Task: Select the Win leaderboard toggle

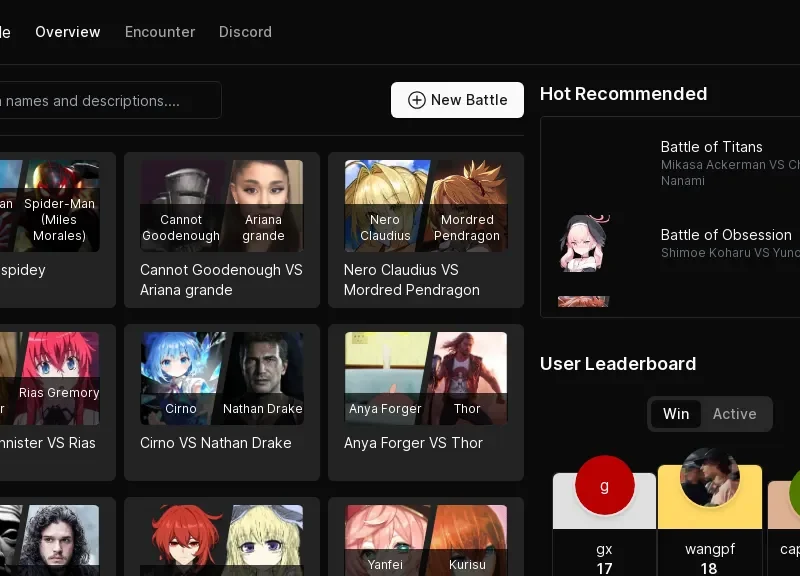Action: tap(676, 414)
